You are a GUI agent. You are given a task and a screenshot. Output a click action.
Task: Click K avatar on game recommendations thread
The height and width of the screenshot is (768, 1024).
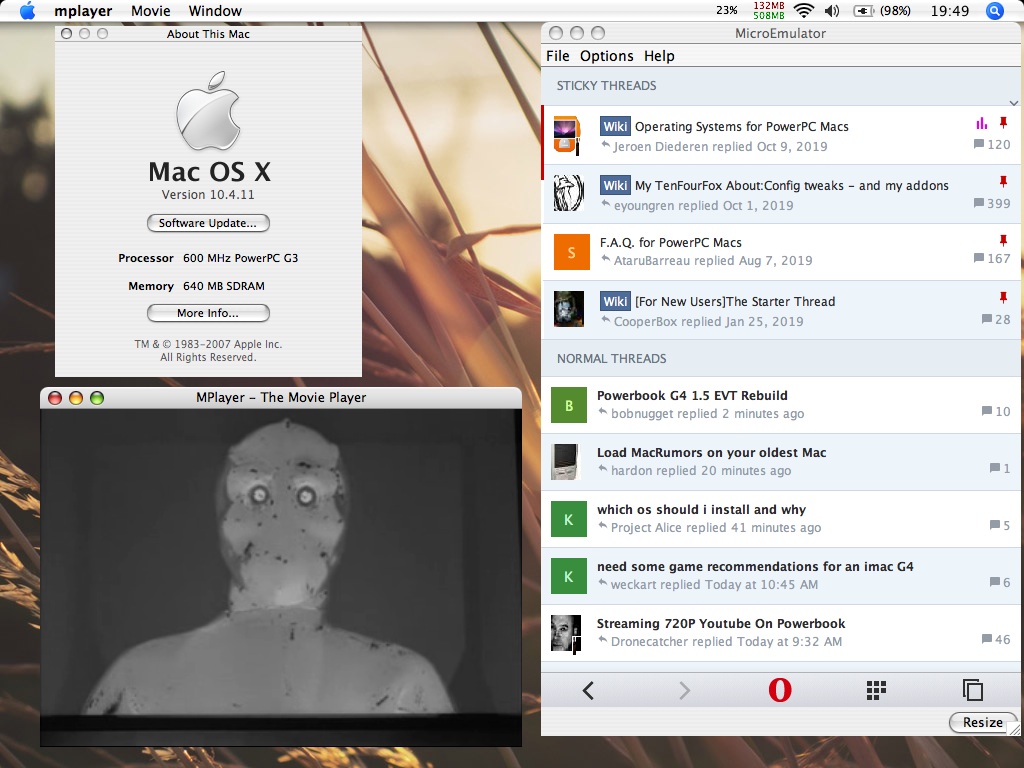pos(569,576)
